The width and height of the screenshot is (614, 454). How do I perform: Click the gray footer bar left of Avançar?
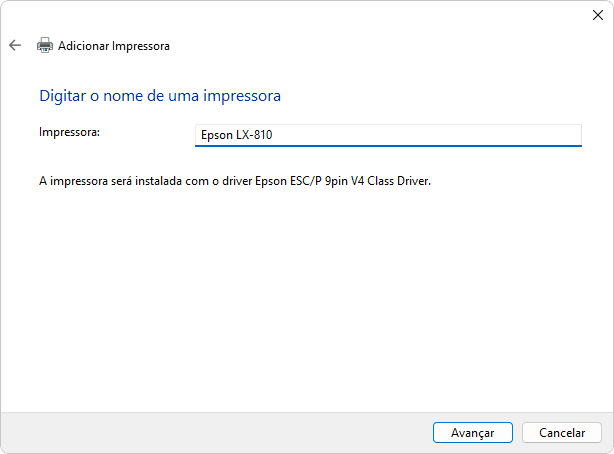pyautogui.click(x=215, y=432)
